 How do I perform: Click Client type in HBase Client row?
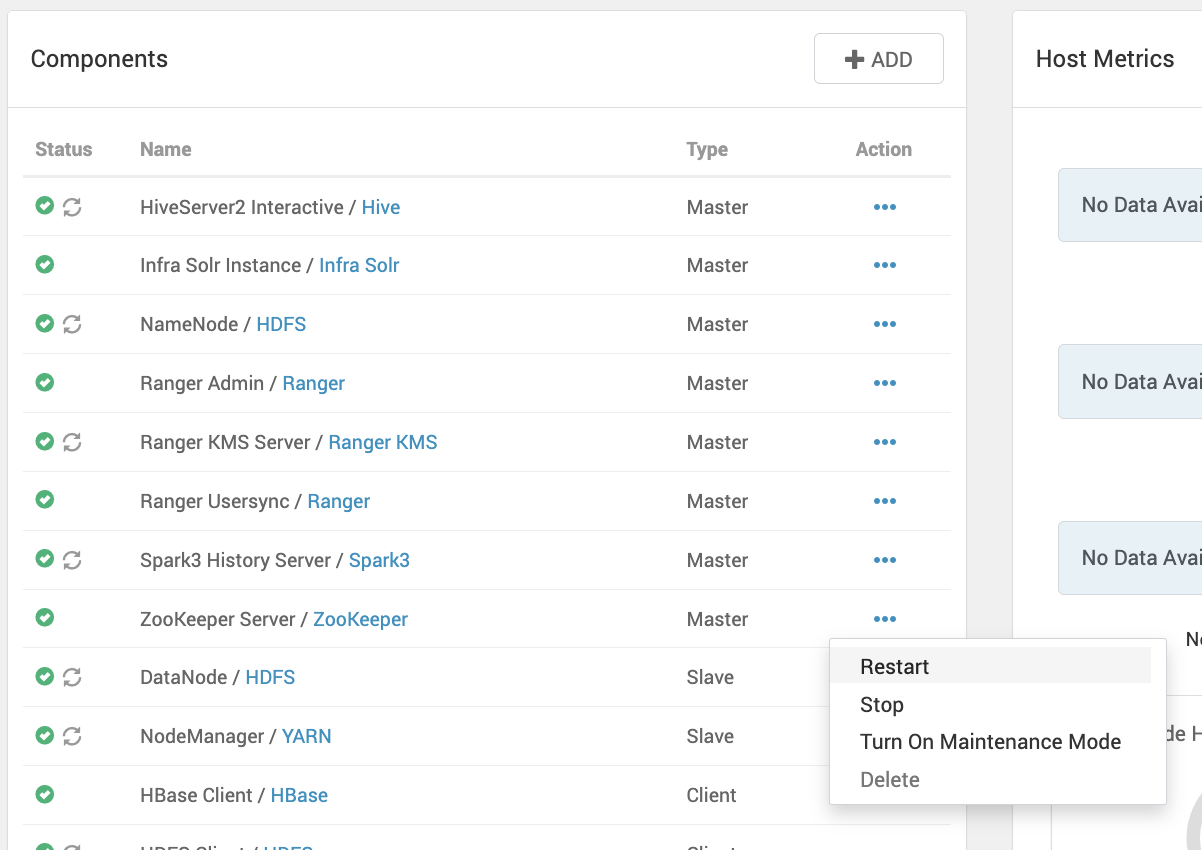point(712,795)
